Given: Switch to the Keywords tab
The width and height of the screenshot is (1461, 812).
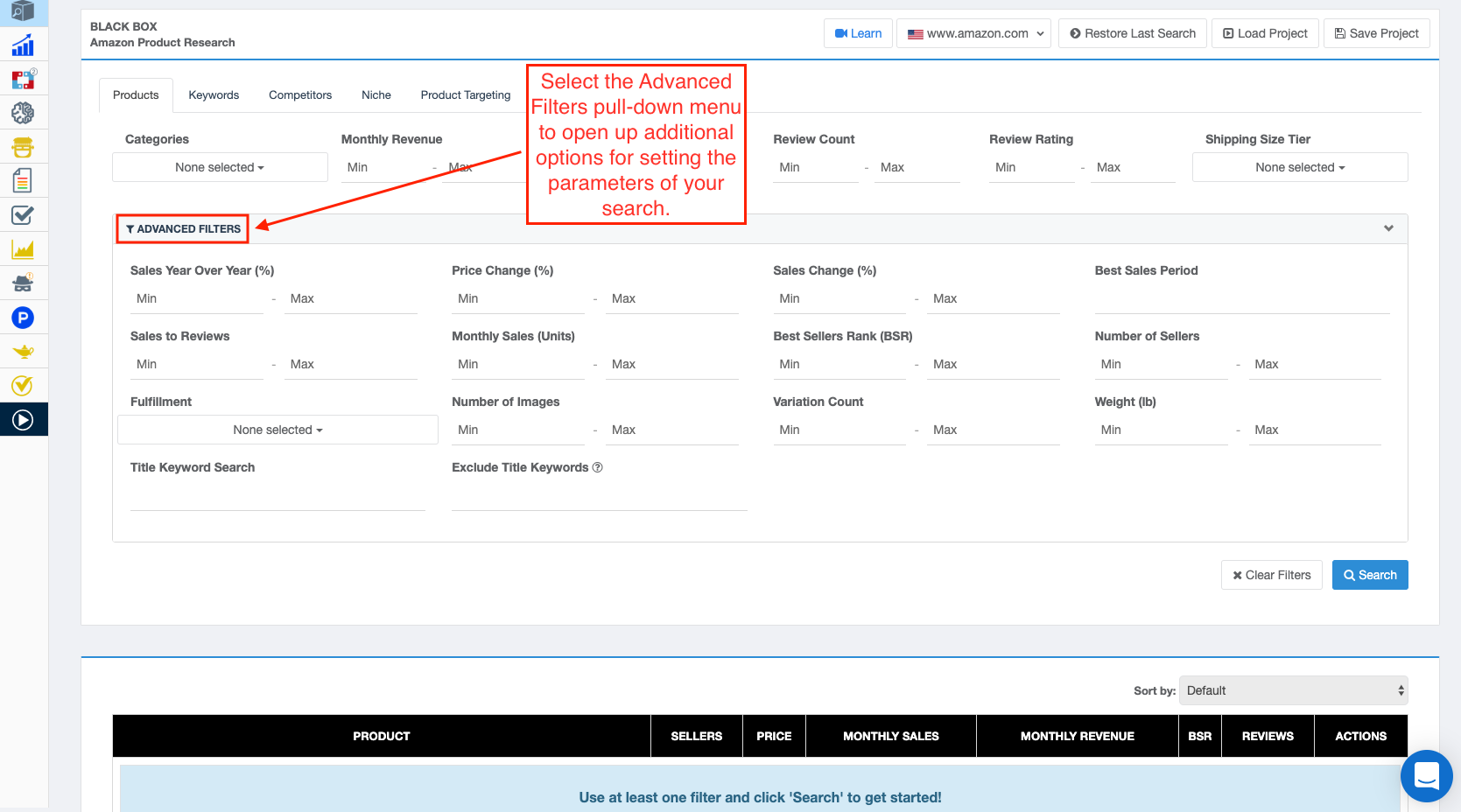Looking at the screenshot, I should [213, 94].
